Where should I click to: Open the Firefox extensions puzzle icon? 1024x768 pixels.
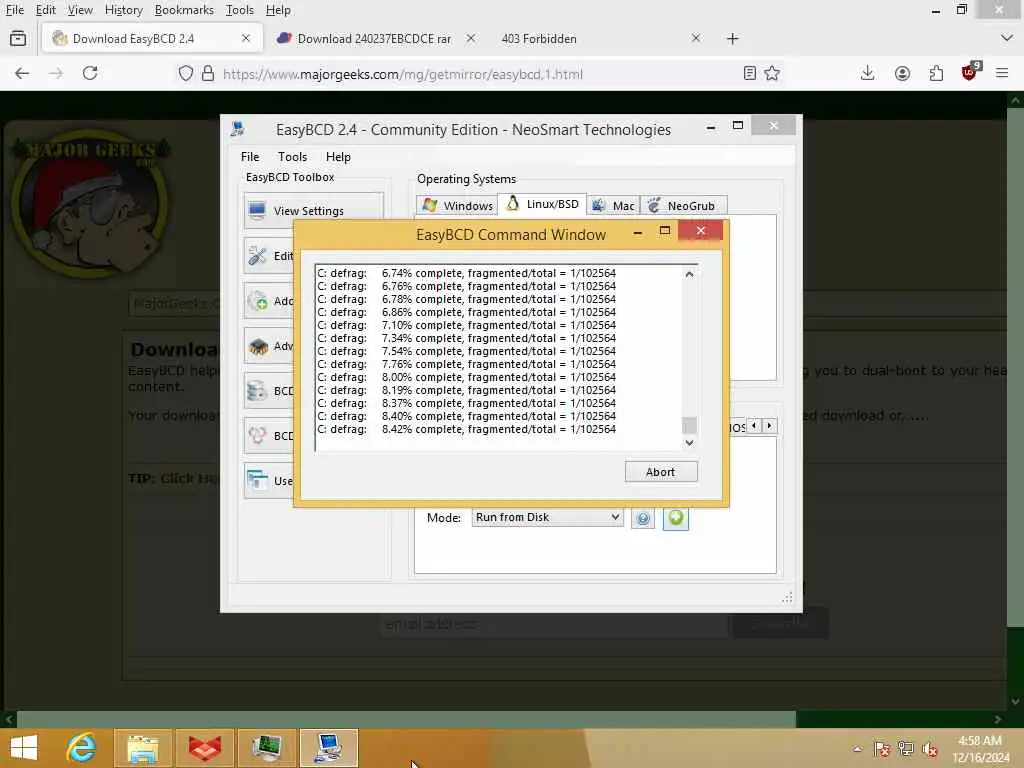[936, 73]
